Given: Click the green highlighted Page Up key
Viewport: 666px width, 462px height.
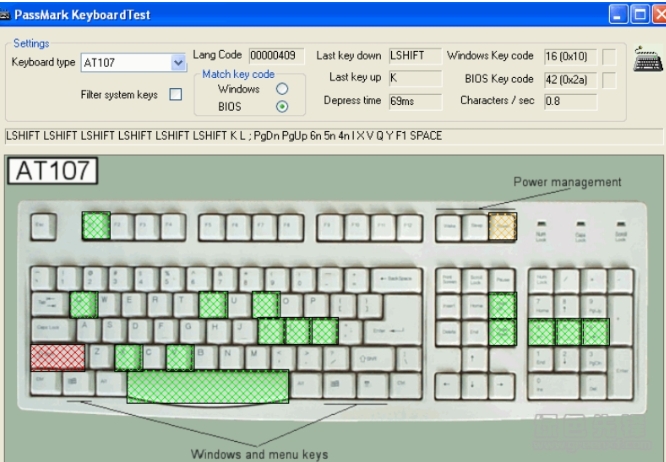Looking at the screenshot, I should 502,305.
